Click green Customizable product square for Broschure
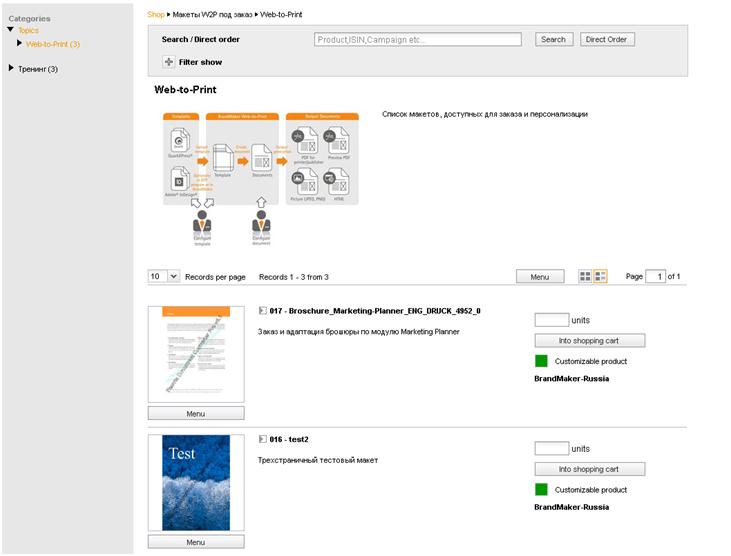Screen dimensions: 731x556 [x=541, y=361]
